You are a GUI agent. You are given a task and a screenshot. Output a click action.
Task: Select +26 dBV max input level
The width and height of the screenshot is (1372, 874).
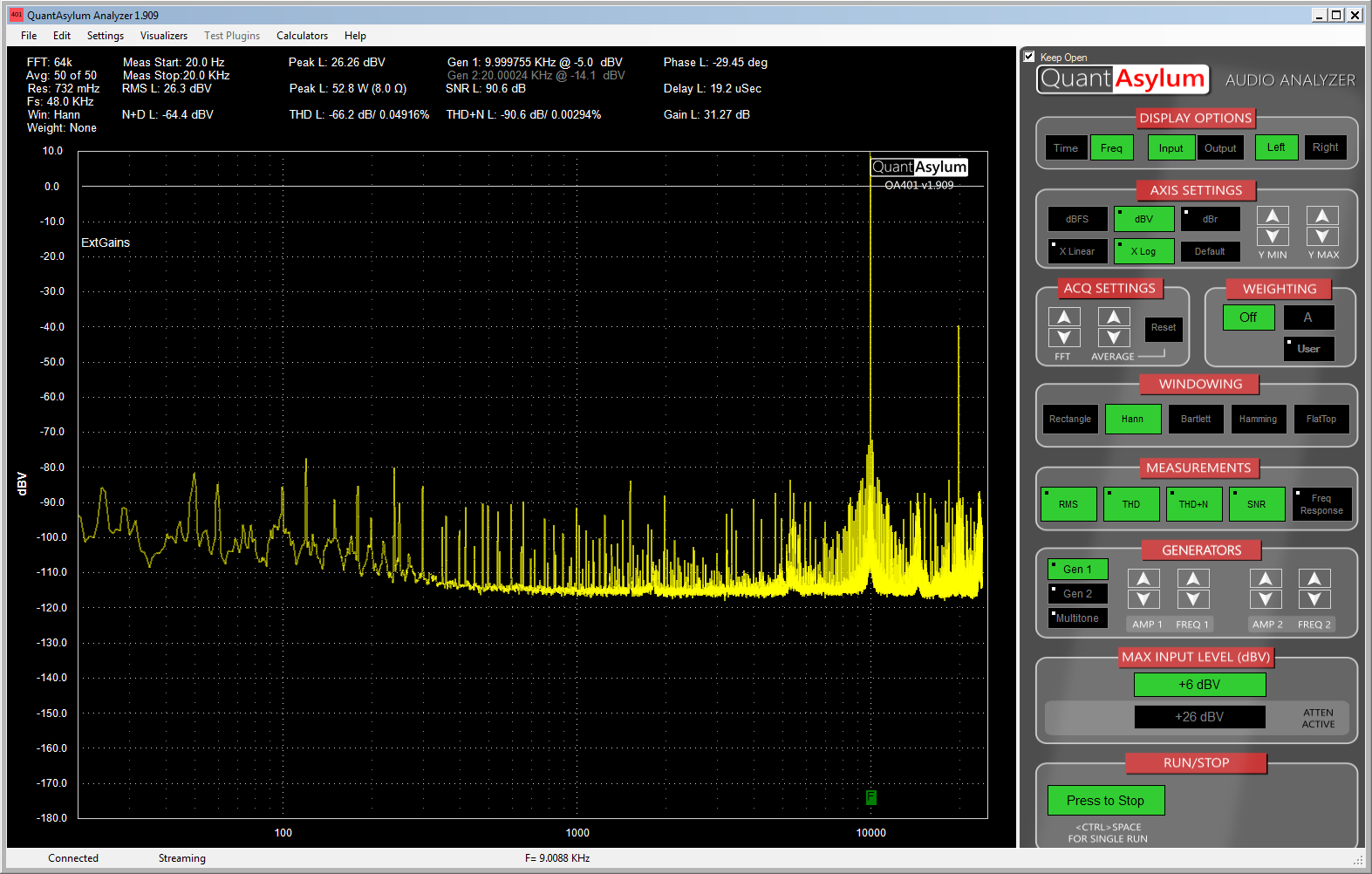coord(1200,717)
